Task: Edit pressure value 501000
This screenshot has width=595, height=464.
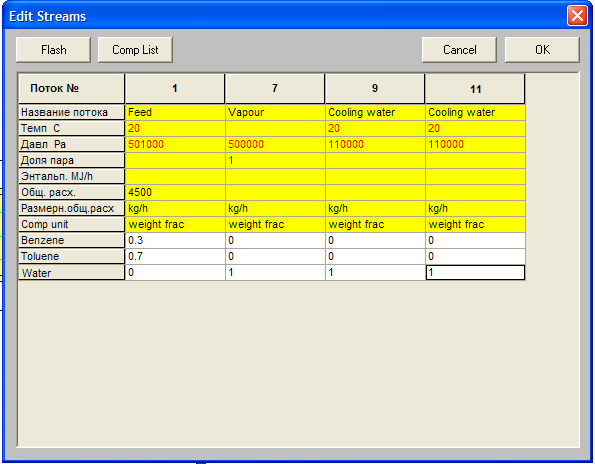Action: [175, 144]
